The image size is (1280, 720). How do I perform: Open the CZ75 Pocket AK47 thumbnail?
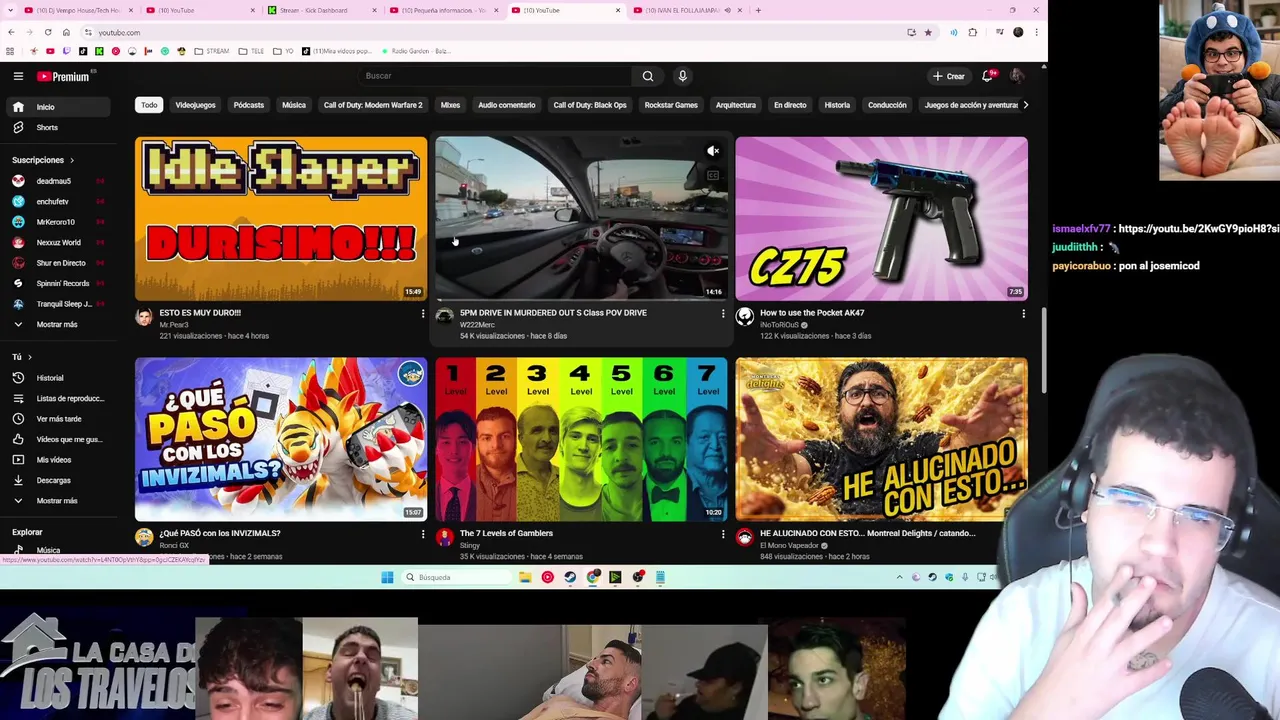click(x=881, y=218)
